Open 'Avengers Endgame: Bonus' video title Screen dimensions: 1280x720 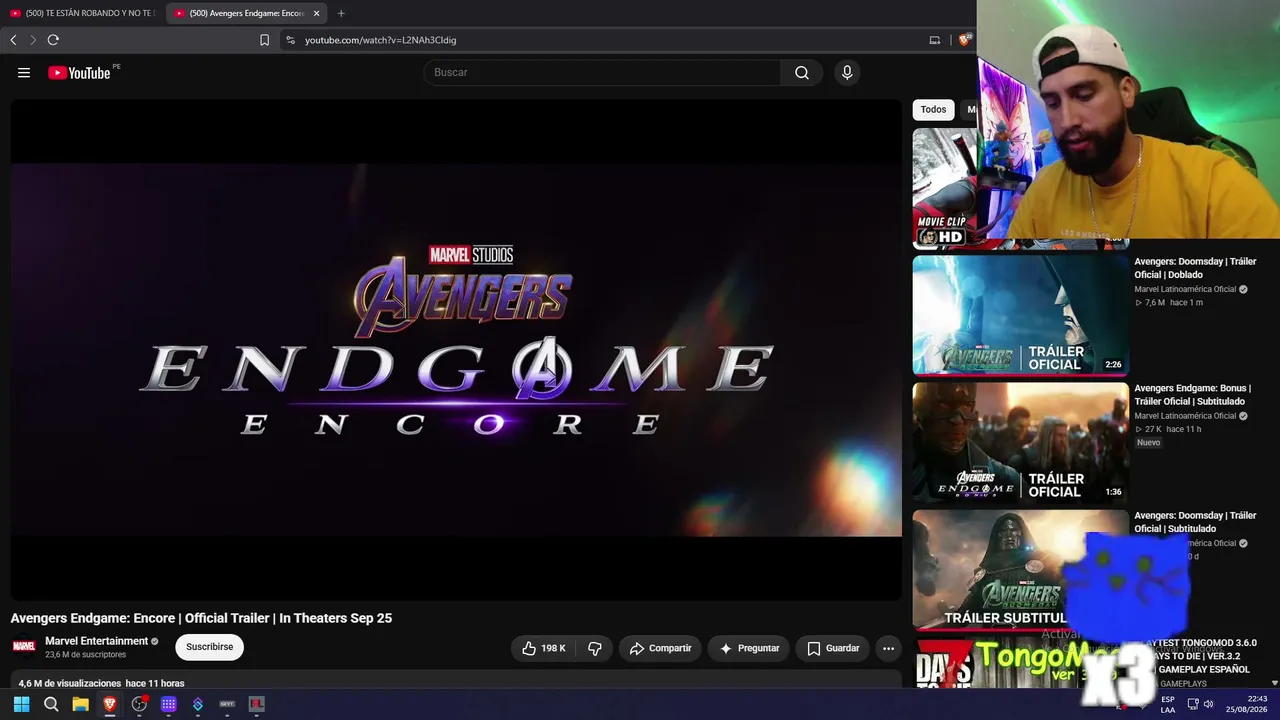1192,395
